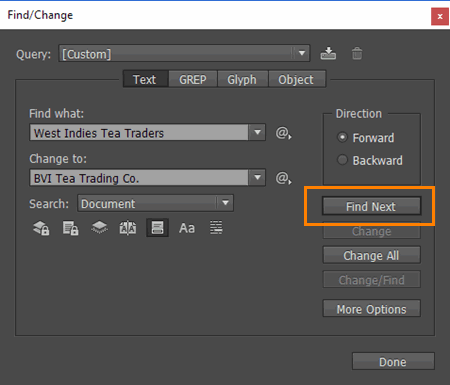
Task: Switch to the Glyph tab
Action: click(x=243, y=79)
